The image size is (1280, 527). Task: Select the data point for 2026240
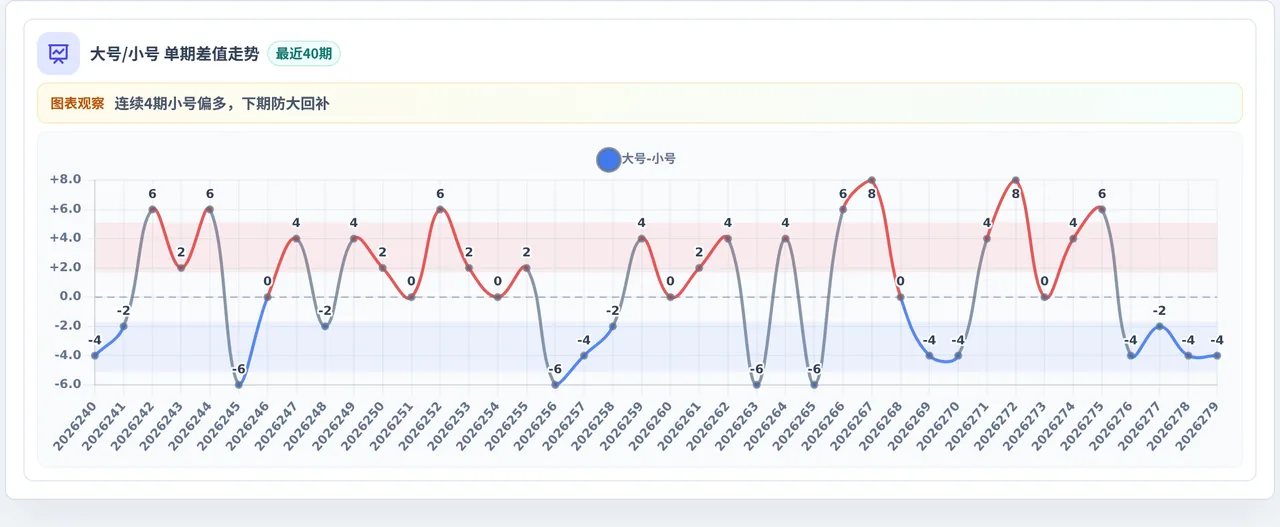click(x=95, y=355)
